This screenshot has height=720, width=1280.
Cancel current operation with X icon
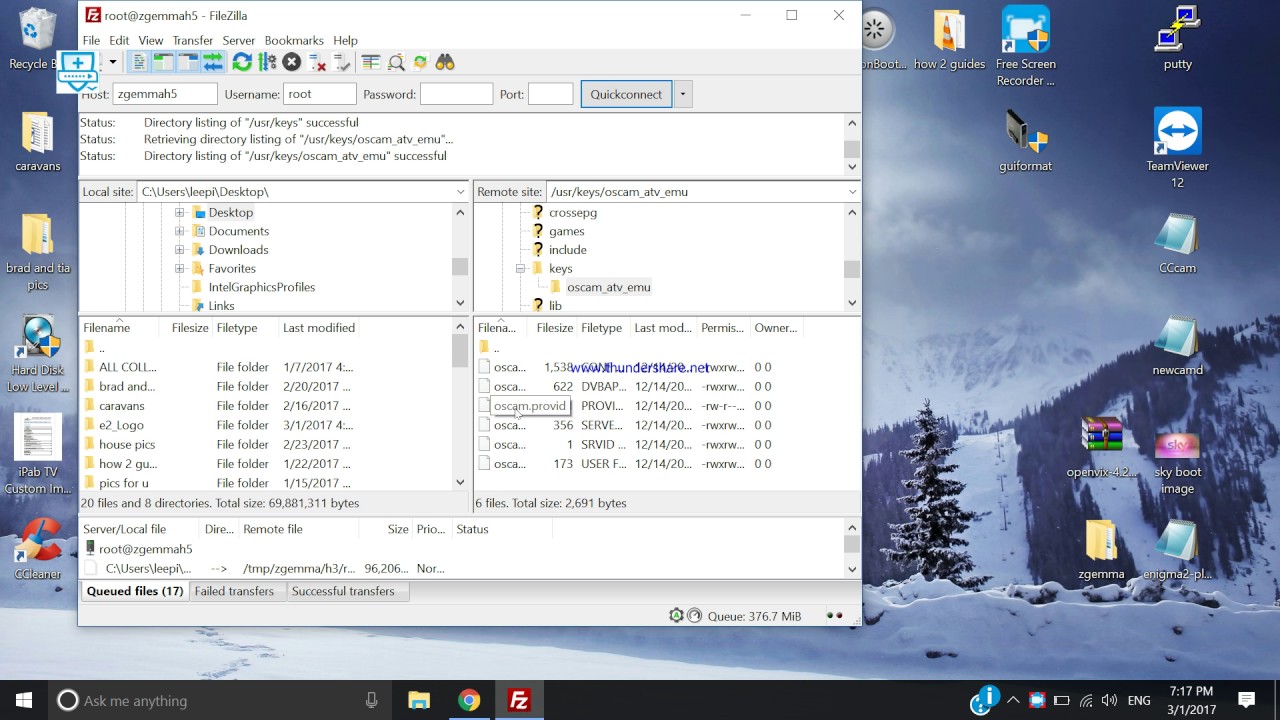(x=292, y=62)
